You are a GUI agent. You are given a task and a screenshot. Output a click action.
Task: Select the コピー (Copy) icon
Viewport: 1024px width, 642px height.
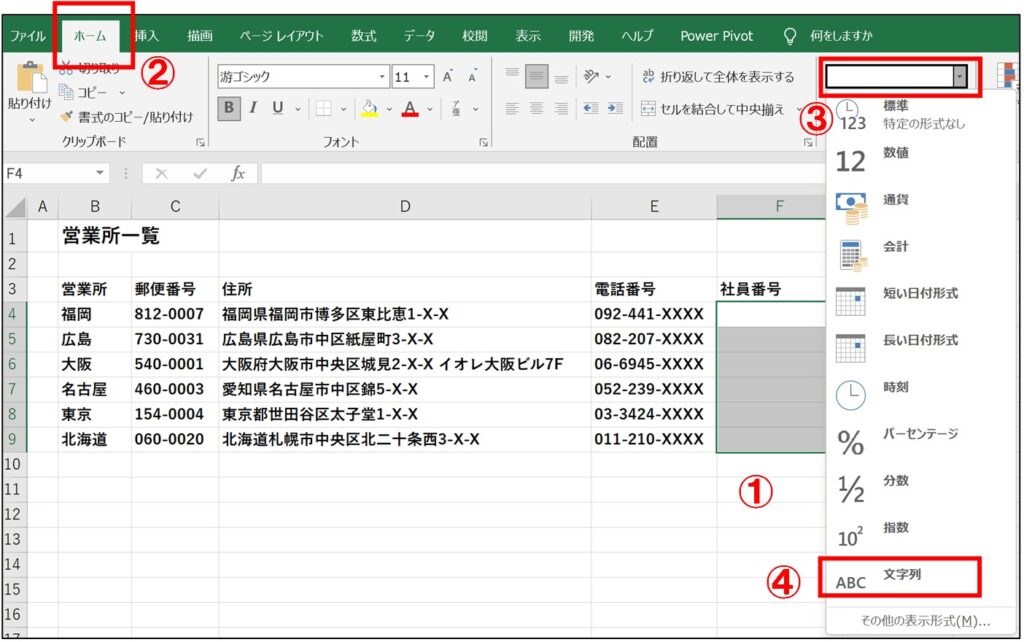click(65, 91)
